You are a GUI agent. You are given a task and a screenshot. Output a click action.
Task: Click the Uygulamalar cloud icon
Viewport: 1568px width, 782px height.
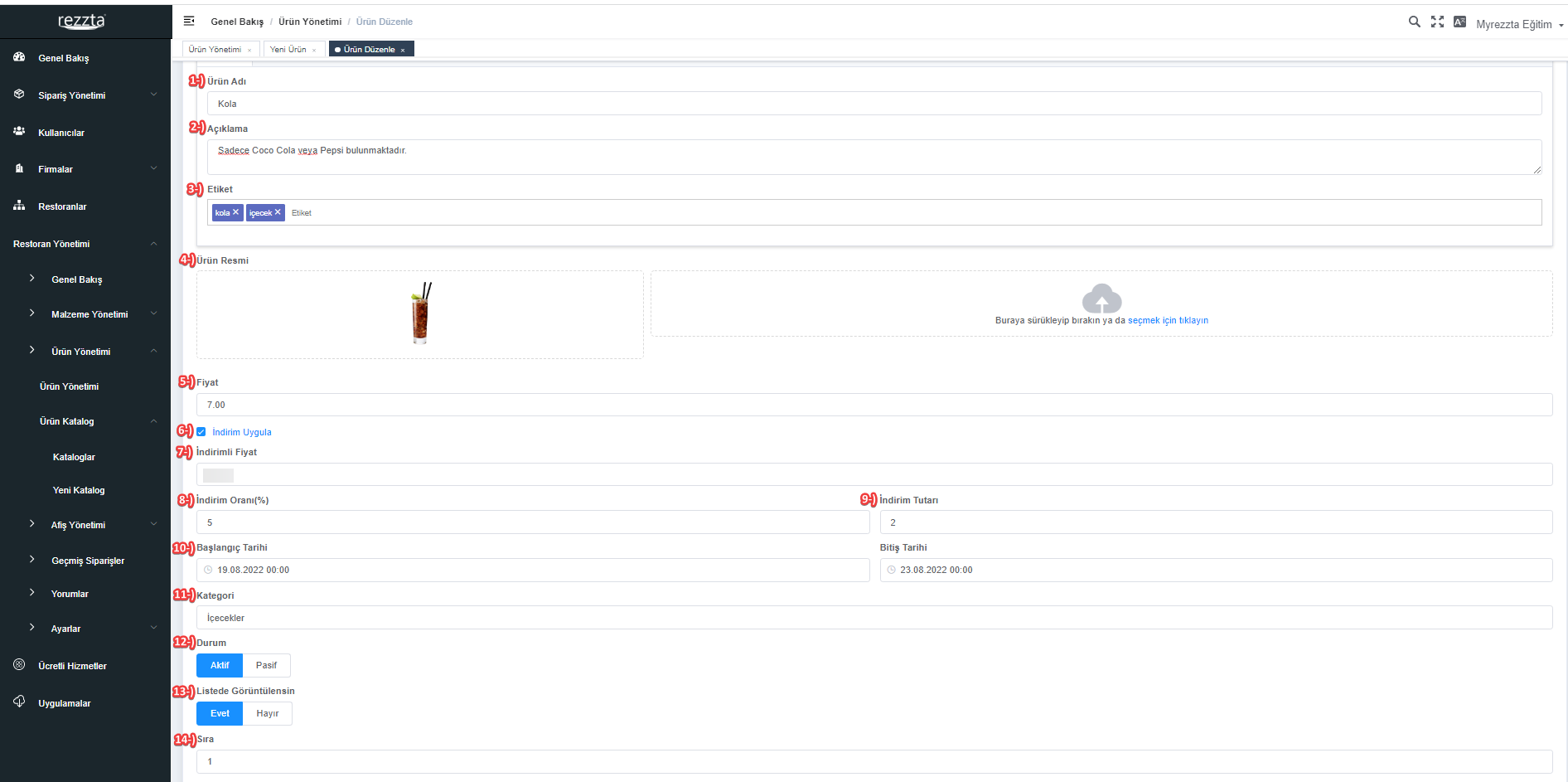click(19, 702)
